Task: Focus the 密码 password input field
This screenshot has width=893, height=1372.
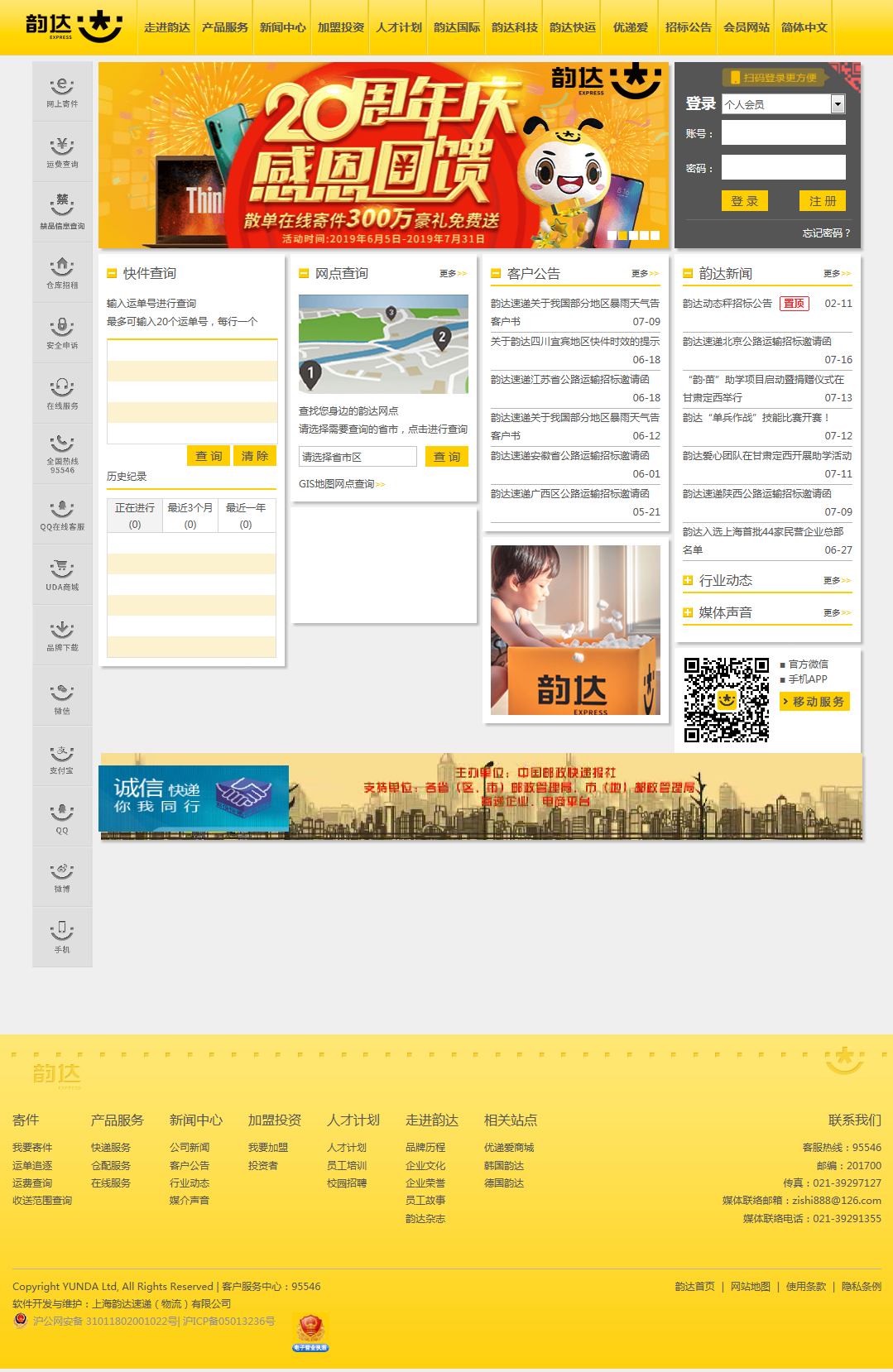Action: point(784,168)
